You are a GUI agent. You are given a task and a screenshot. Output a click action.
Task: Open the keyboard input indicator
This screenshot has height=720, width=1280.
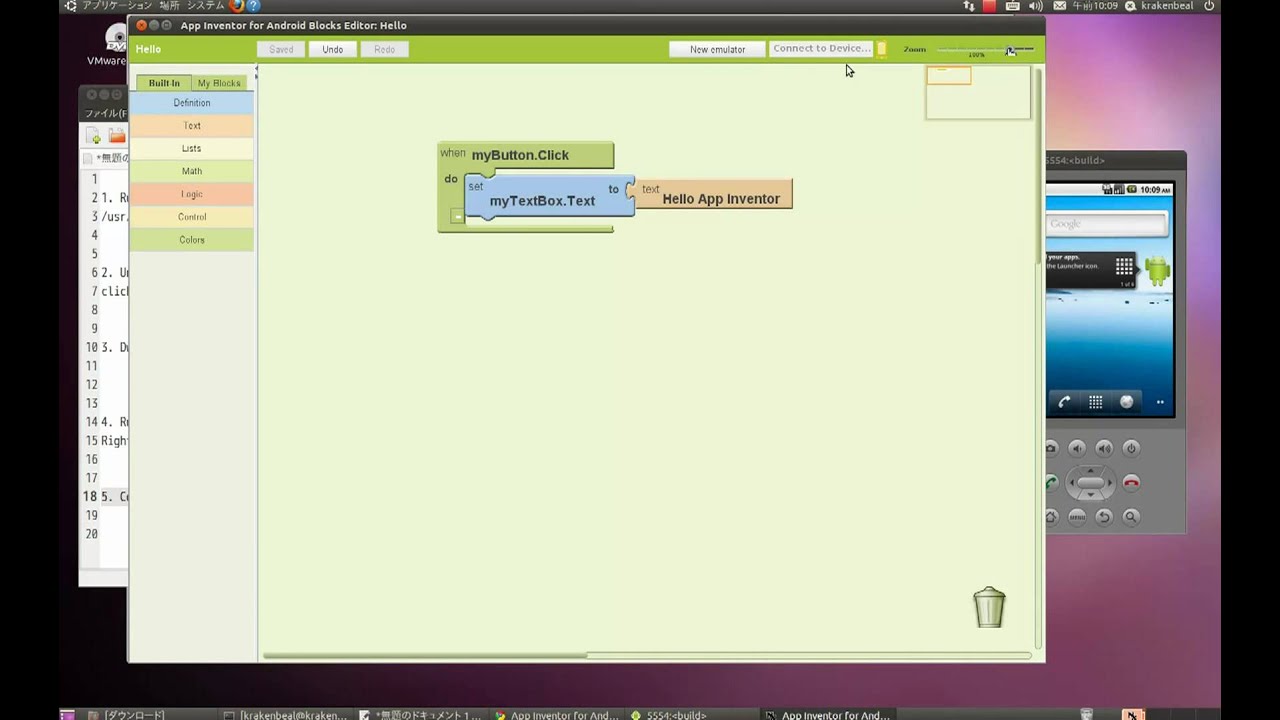click(x=1012, y=6)
